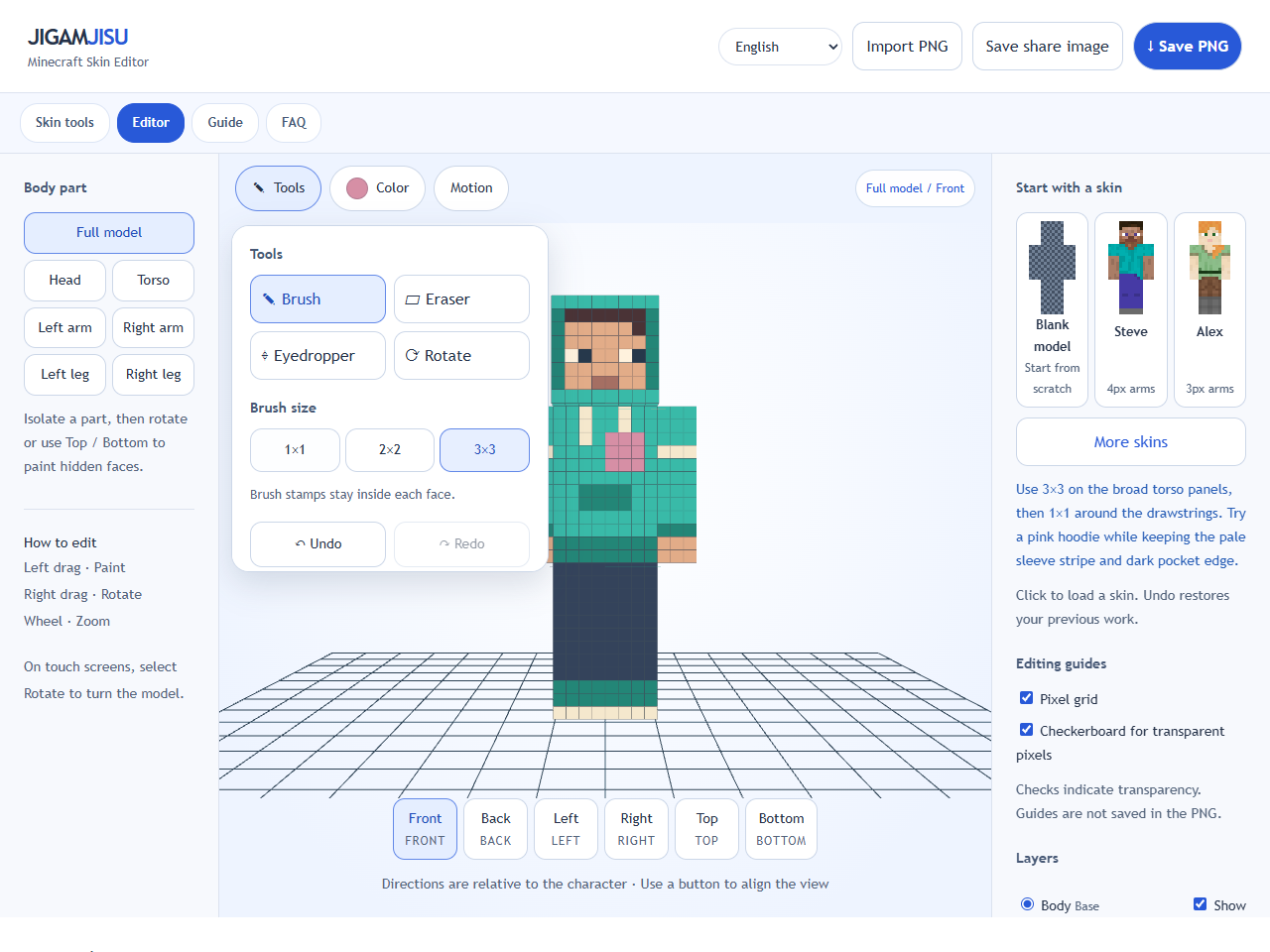The image size is (1270, 952).
Task: Open the Guide tab
Action: [x=225, y=123]
